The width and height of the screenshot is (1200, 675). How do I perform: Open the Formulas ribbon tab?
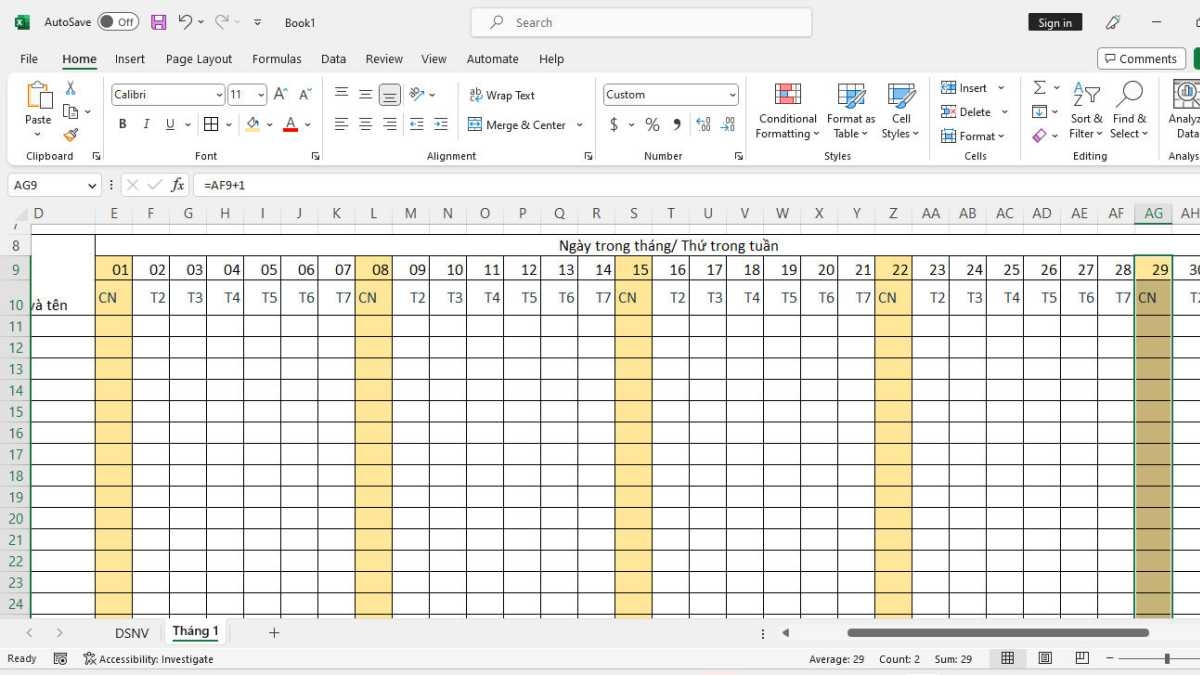[277, 59]
